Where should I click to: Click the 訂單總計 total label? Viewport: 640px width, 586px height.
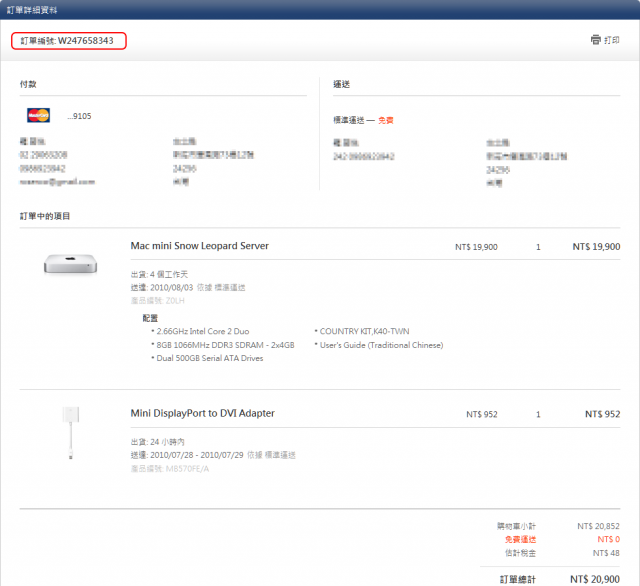(x=518, y=579)
